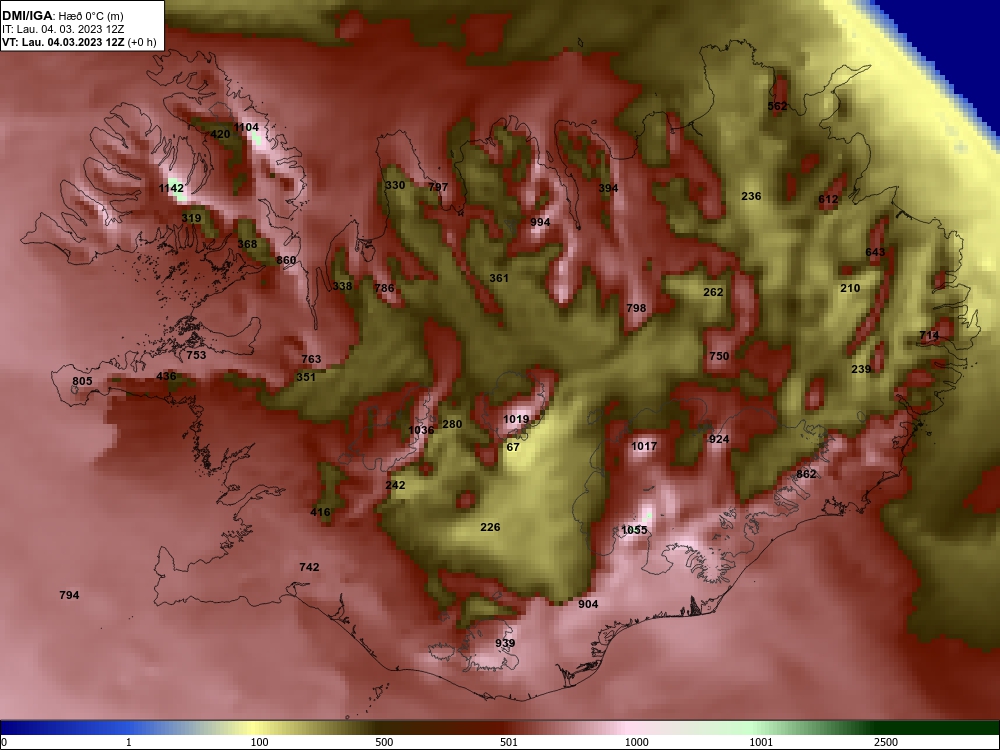
Task: Click the 226 value label
Action: point(490,527)
